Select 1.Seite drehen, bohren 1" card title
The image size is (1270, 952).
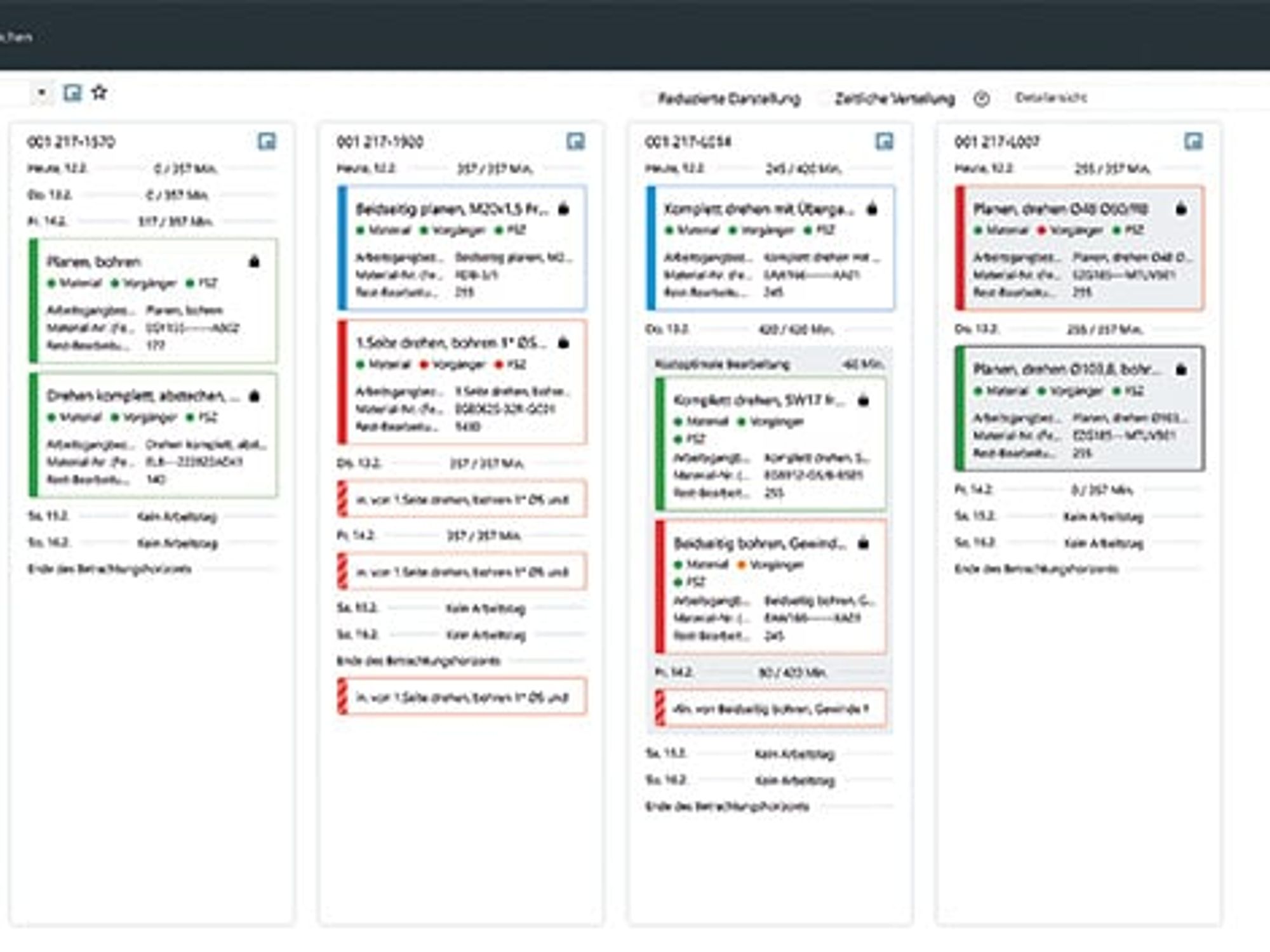451,343
